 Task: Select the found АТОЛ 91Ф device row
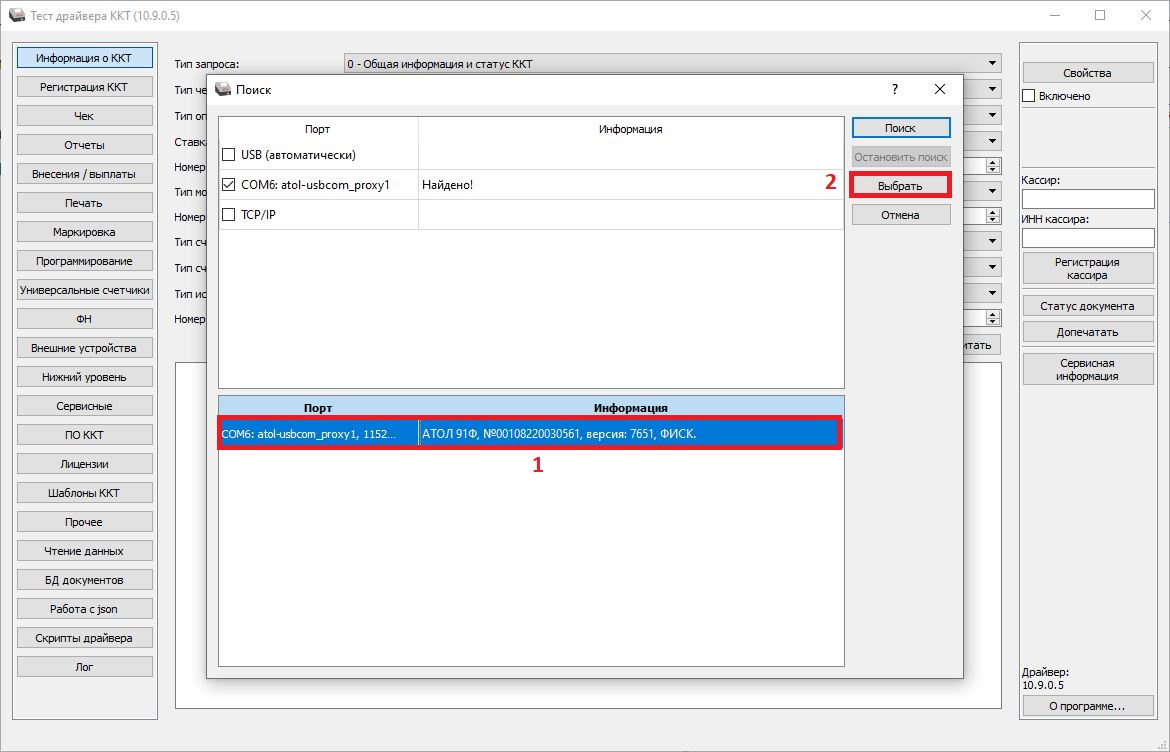pyautogui.click(x=530, y=434)
